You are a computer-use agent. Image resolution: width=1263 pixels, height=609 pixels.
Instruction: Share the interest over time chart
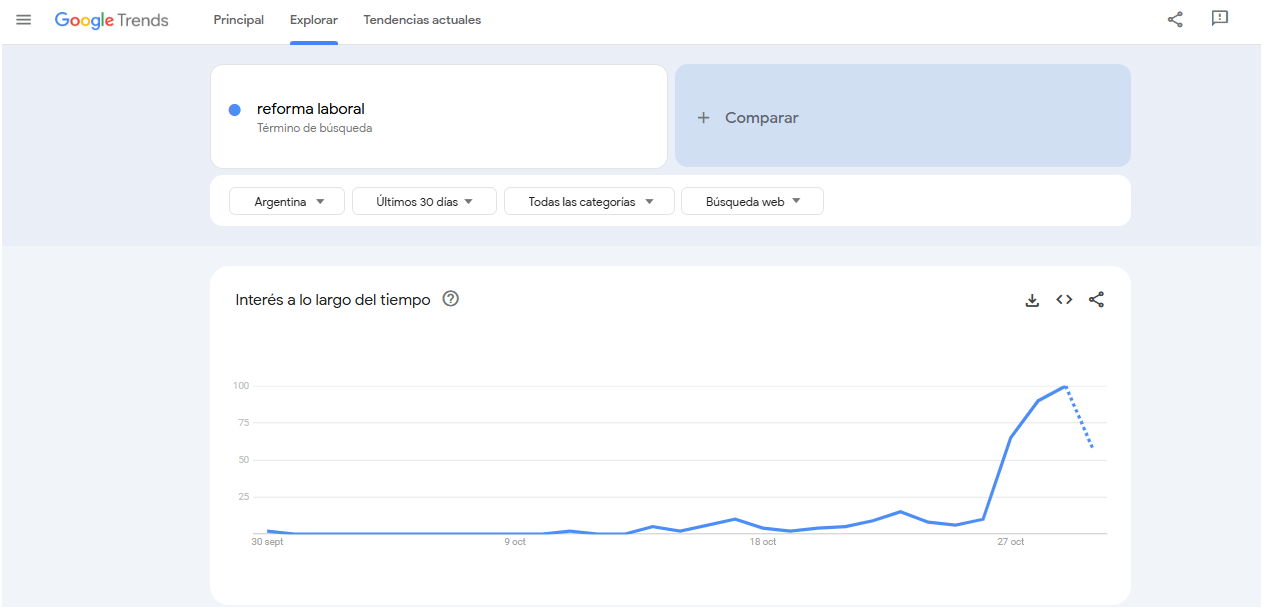pos(1096,299)
